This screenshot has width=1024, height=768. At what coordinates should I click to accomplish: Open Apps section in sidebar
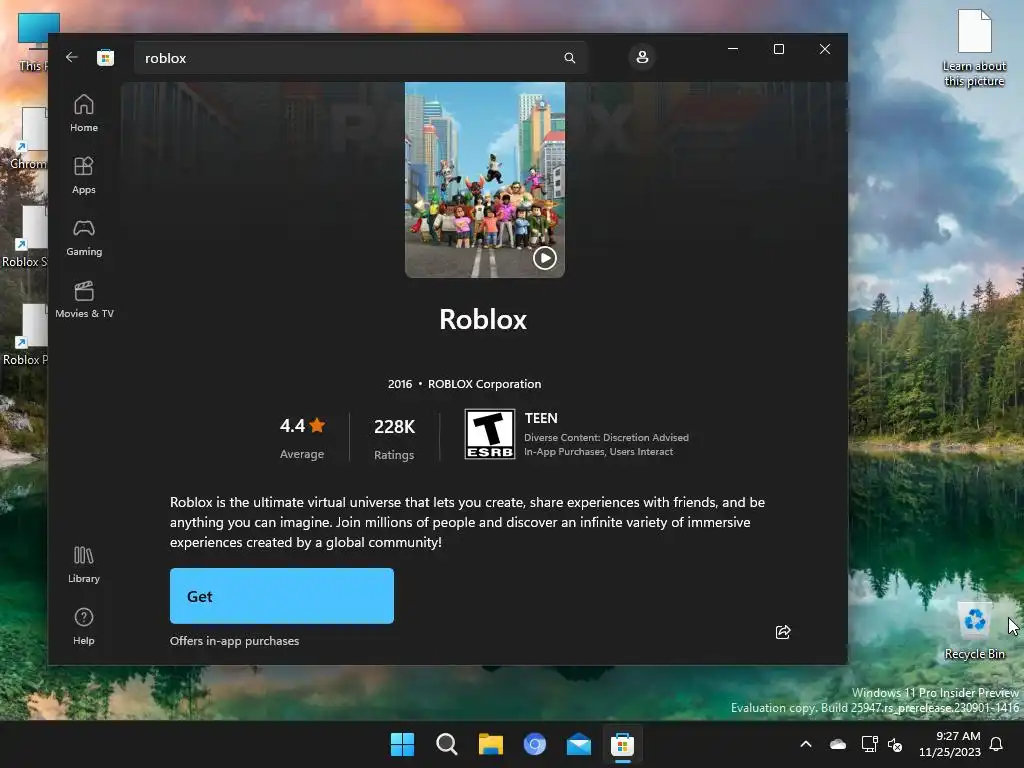click(84, 175)
